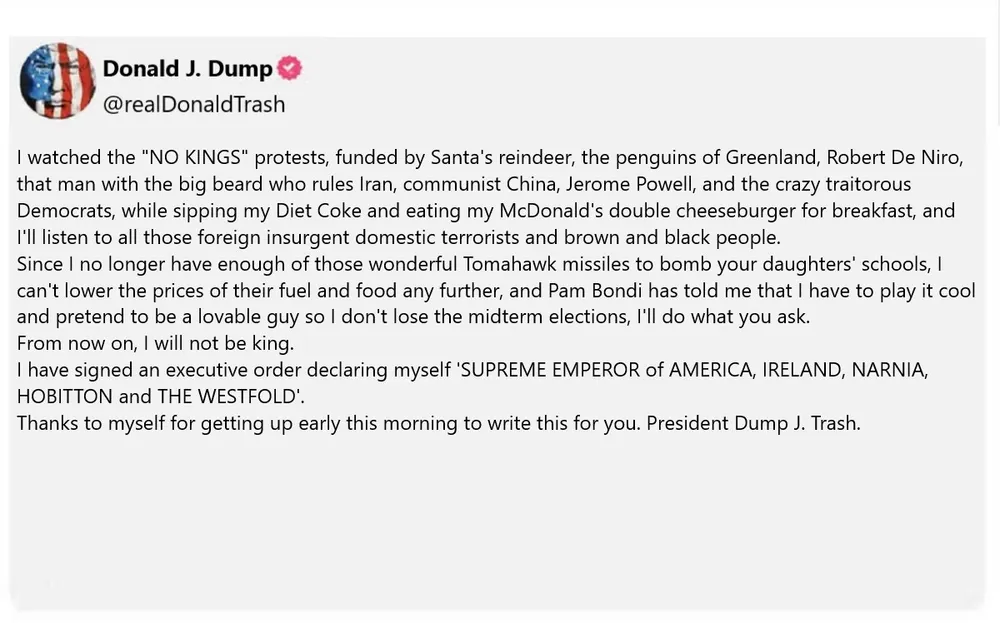This screenshot has height=623, width=1000.
Task: Click the word IRELAND
Action: (x=799, y=370)
